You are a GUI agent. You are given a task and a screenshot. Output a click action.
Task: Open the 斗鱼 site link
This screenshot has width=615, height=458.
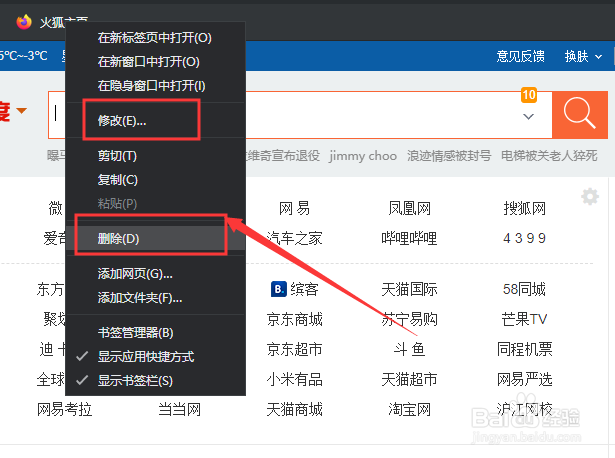tap(409, 349)
